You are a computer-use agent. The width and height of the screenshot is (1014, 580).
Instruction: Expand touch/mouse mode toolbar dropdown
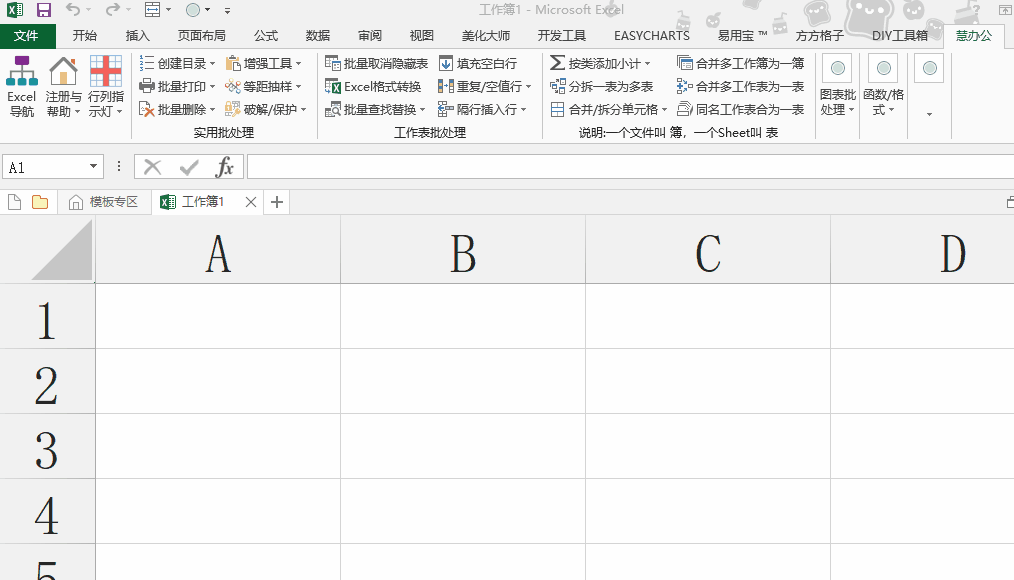tap(168, 10)
